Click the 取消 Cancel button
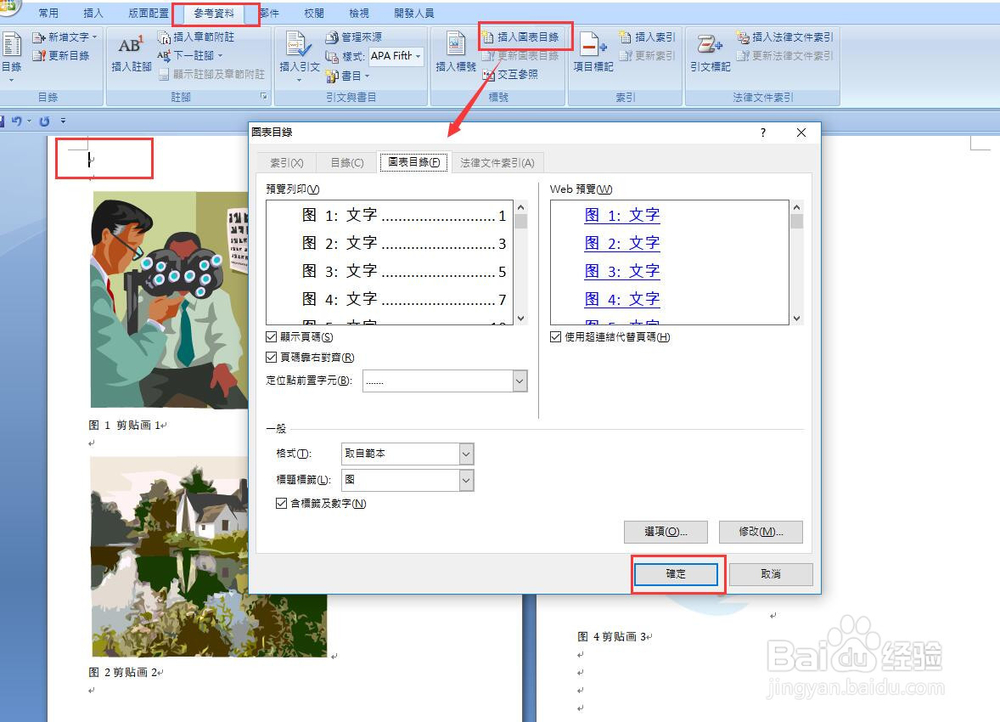 point(771,574)
